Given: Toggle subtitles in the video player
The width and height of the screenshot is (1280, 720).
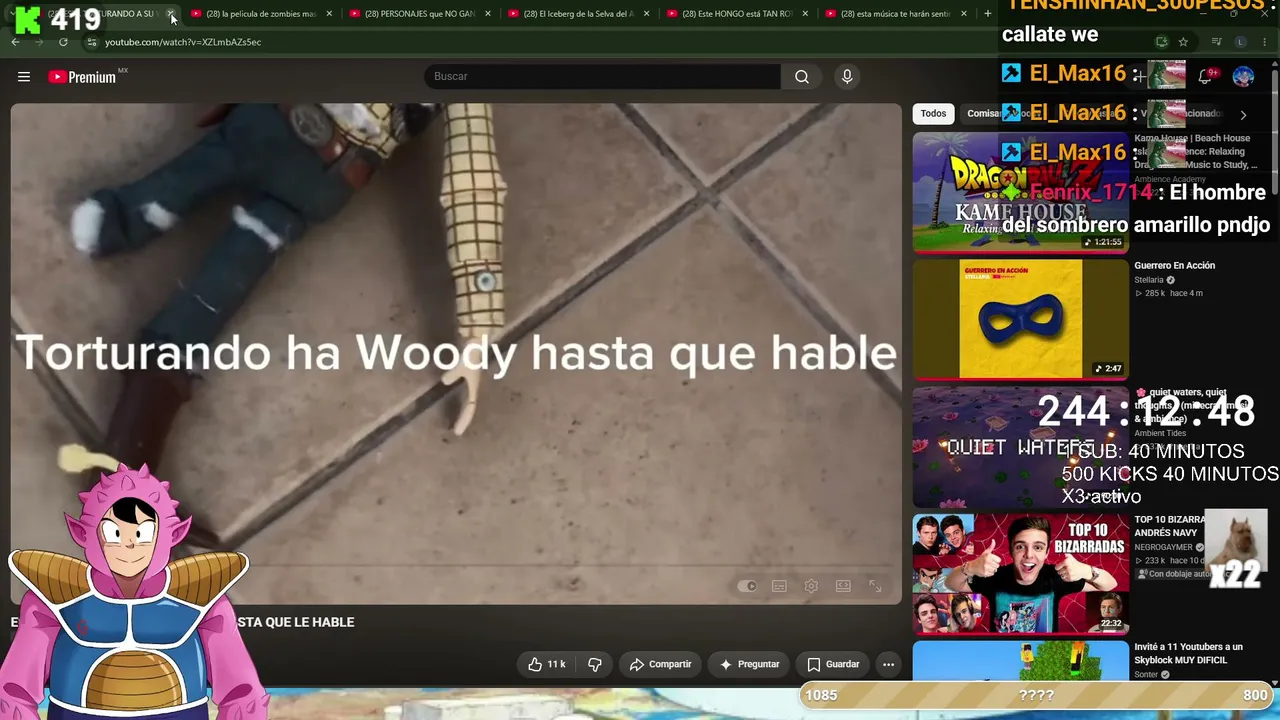Looking at the screenshot, I should point(779,586).
